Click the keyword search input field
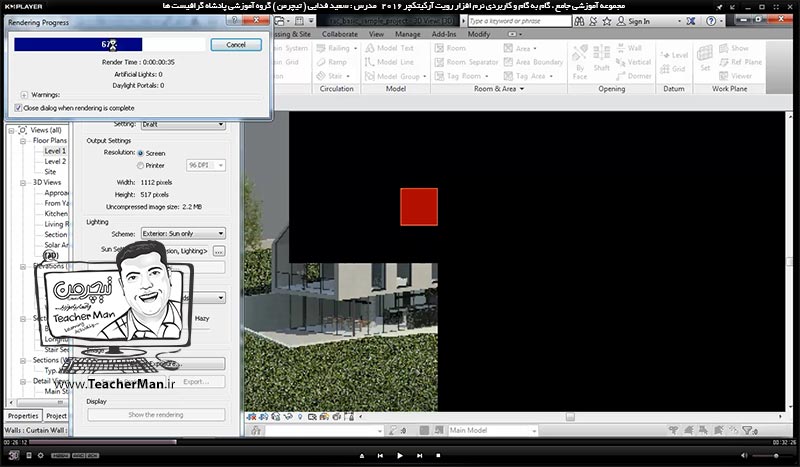Viewport: 800px width, 467px height. 519,21
